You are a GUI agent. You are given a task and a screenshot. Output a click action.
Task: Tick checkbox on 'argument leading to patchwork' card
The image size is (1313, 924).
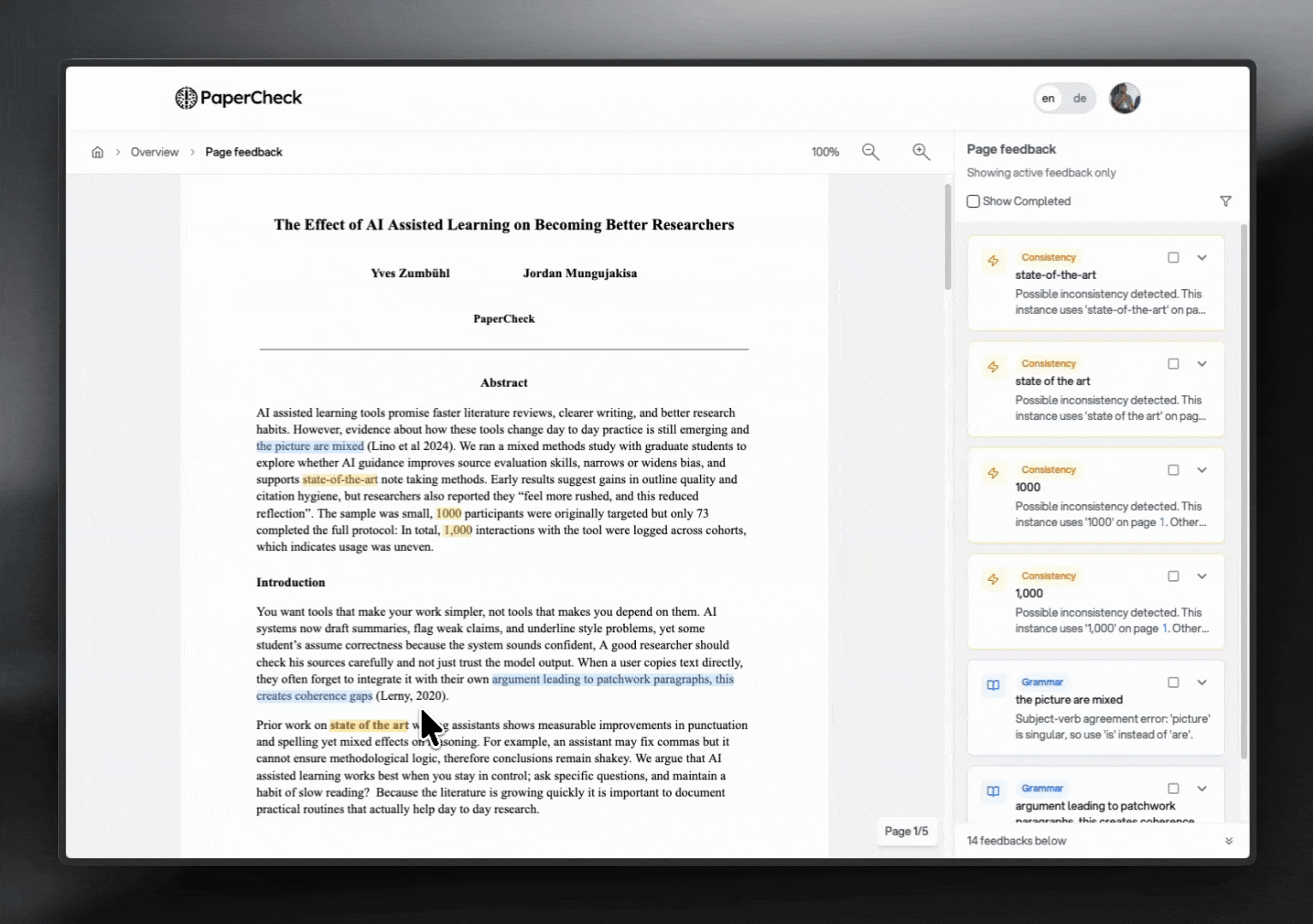click(x=1173, y=788)
